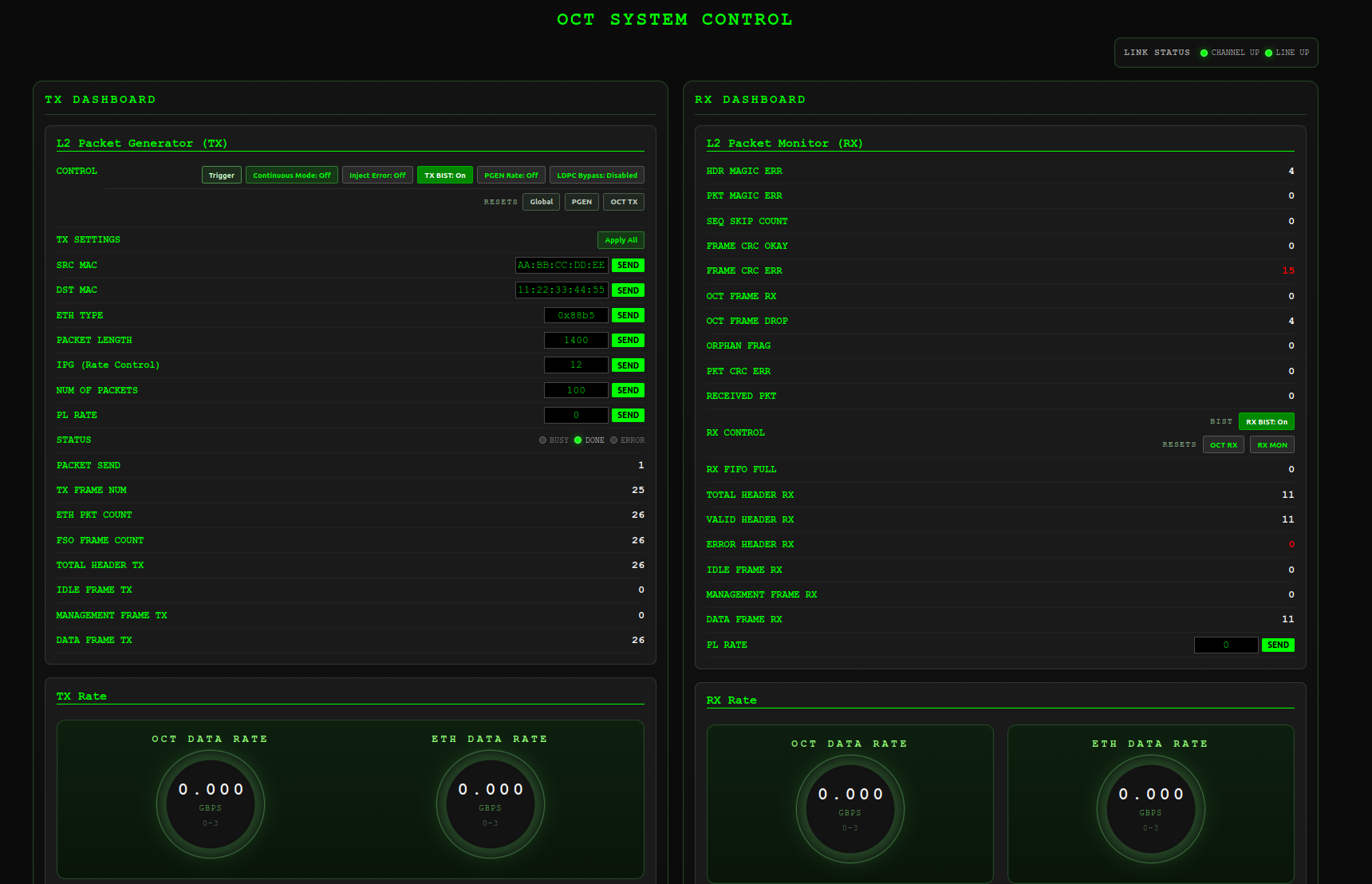Viewport: 1372px width, 884px height.
Task: Click the RX FIFO FULL label
Action: (741, 469)
